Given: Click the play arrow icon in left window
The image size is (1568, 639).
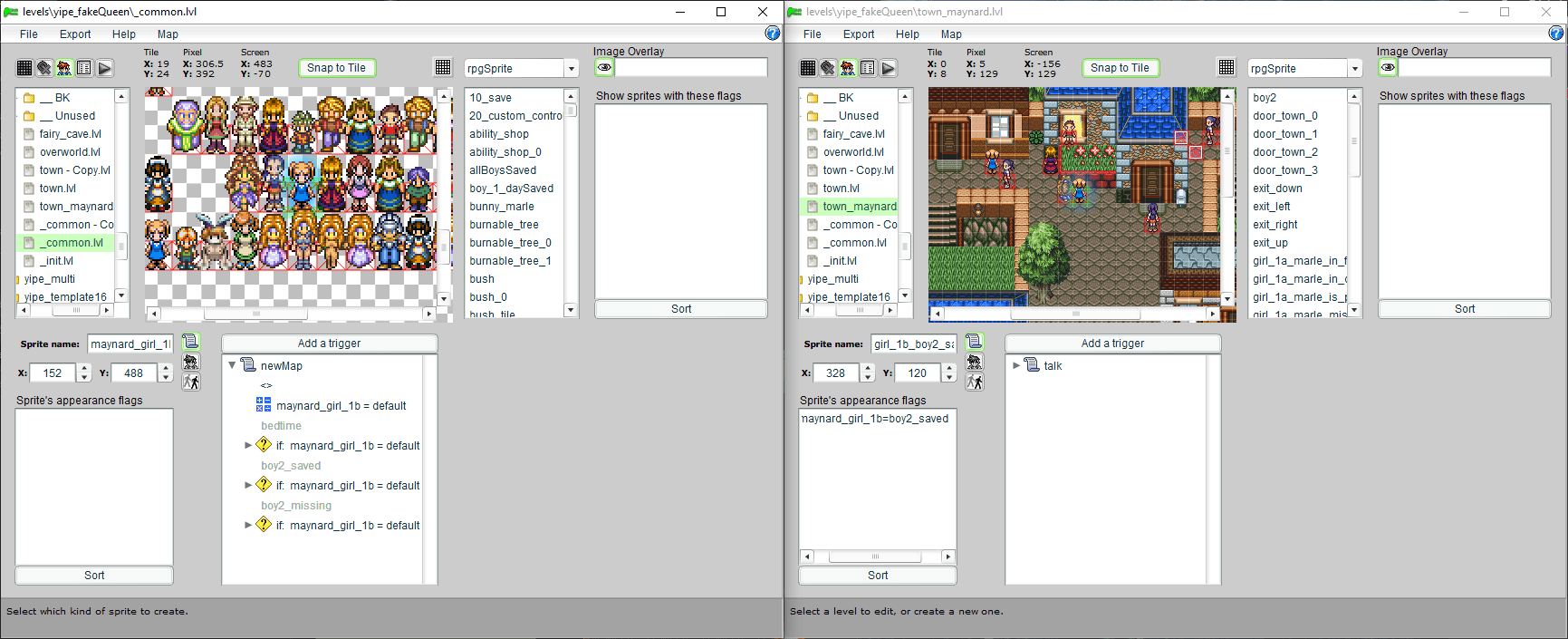Looking at the screenshot, I should (105, 68).
